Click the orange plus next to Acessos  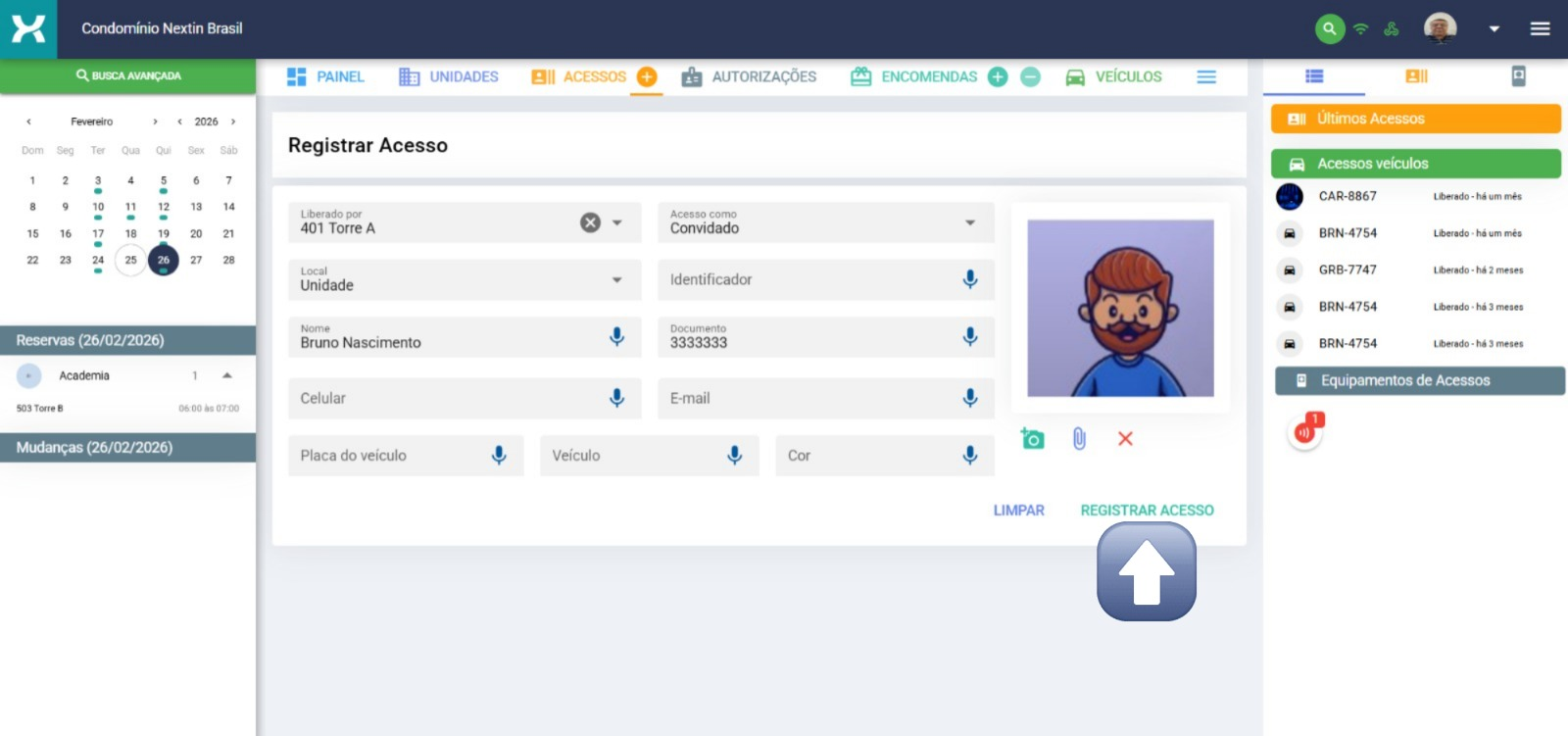click(647, 76)
